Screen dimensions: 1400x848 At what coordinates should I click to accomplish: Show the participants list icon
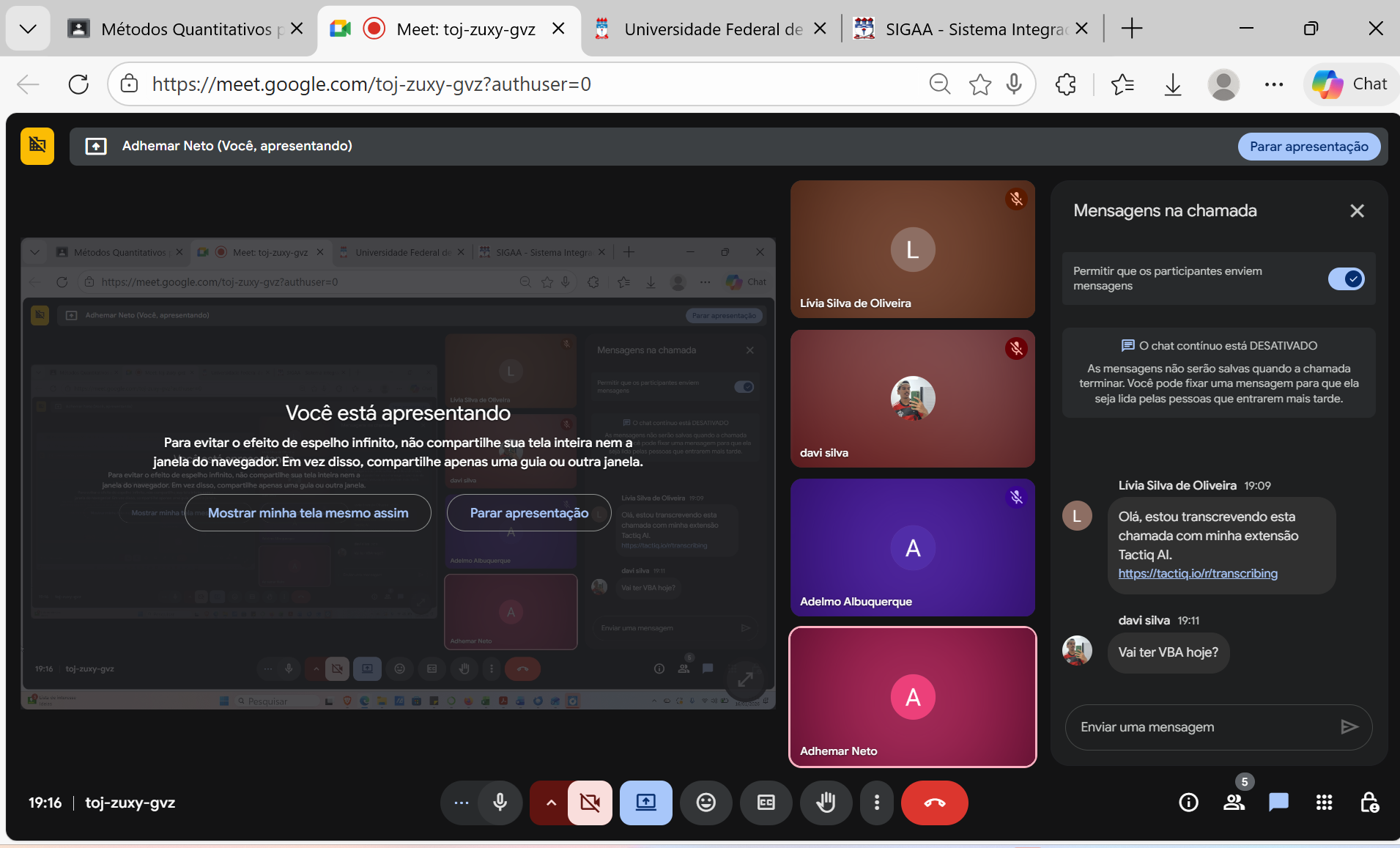tap(1234, 803)
